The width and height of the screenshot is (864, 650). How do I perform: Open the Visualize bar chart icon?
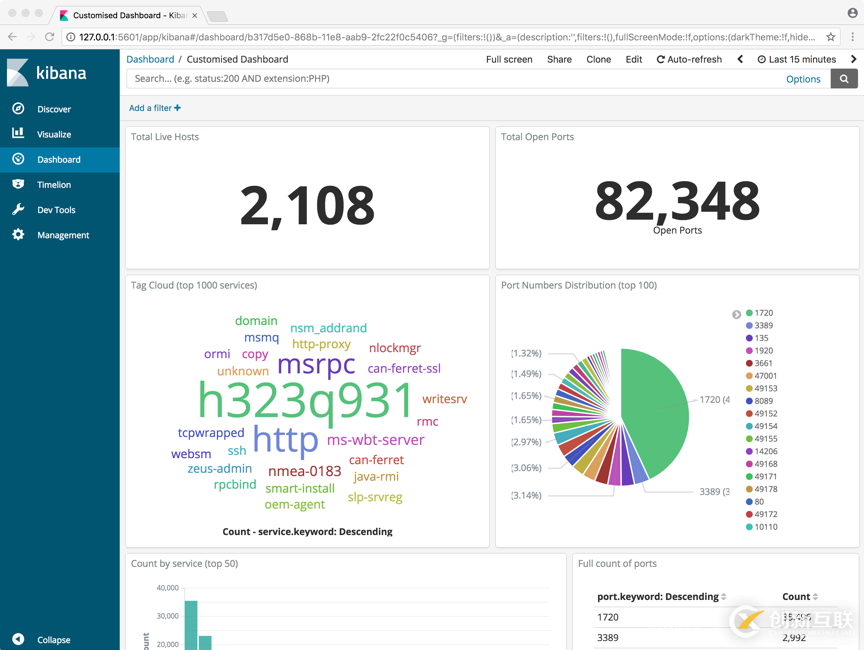coord(18,133)
